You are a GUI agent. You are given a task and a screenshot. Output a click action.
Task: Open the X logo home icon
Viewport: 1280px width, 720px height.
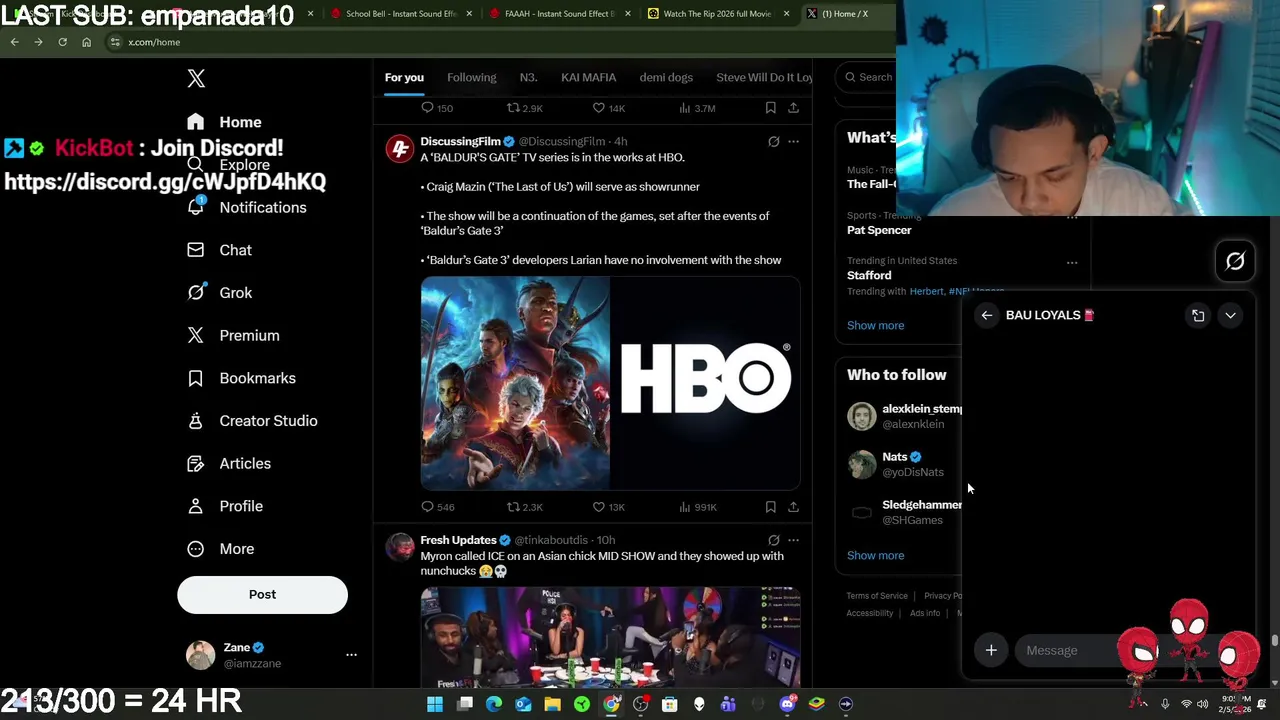coord(196,78)
